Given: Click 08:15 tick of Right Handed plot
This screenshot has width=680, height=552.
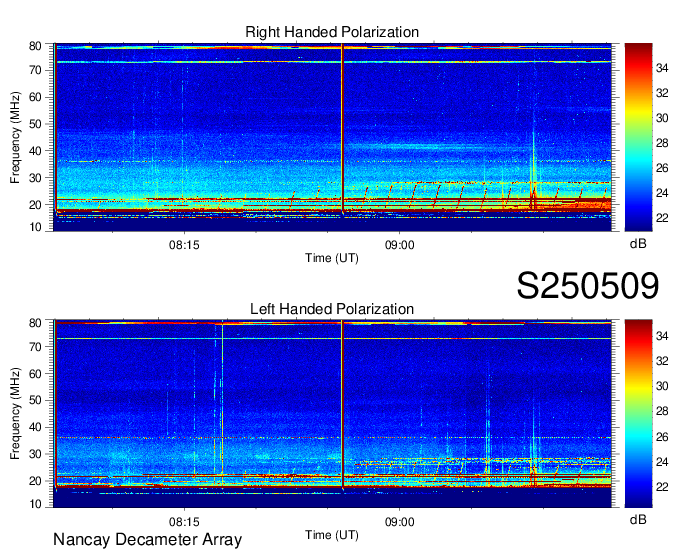Looking at the screenshot, I should (184, 245).
